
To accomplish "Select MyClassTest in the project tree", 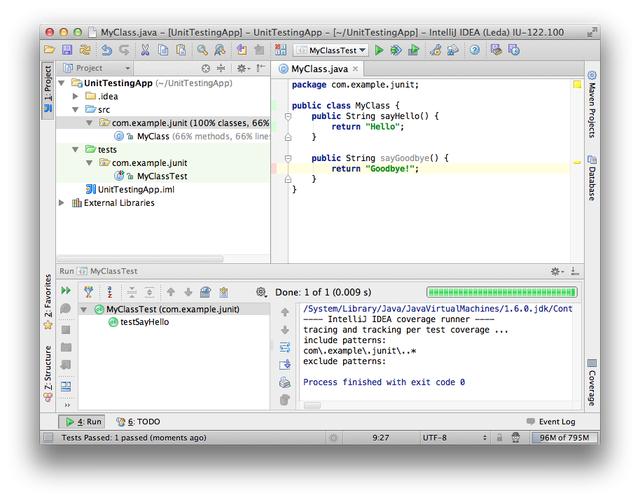I will (162, 176).
